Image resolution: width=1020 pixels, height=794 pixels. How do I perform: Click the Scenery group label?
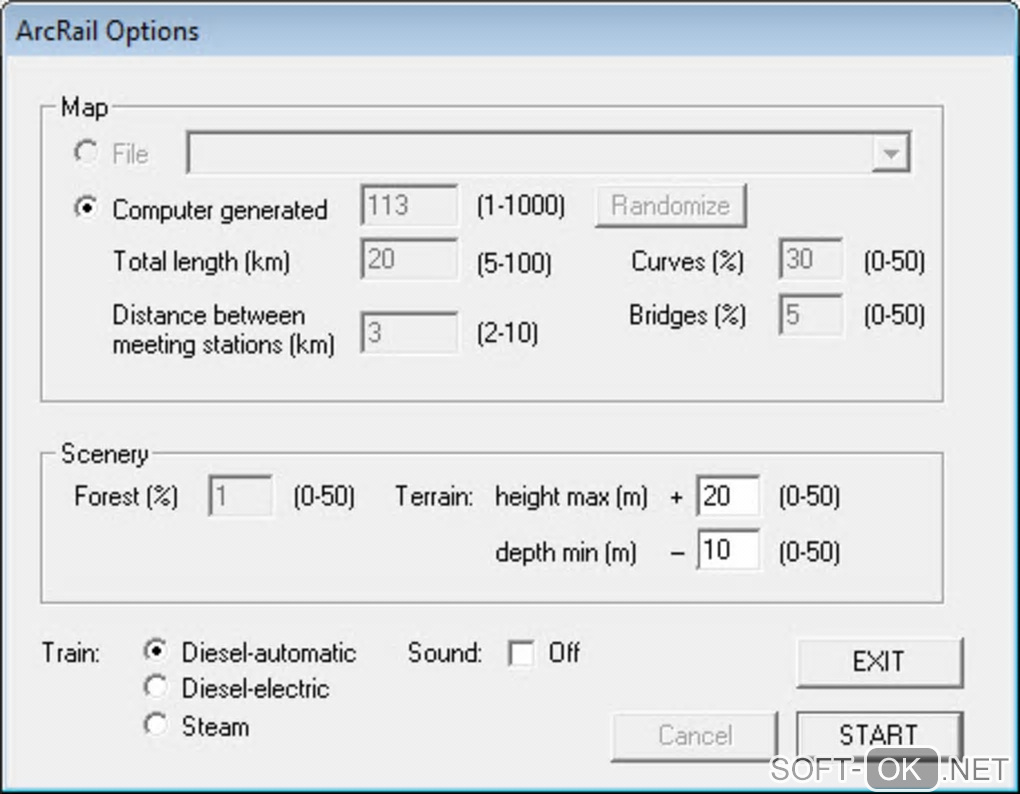pos(105,454)
